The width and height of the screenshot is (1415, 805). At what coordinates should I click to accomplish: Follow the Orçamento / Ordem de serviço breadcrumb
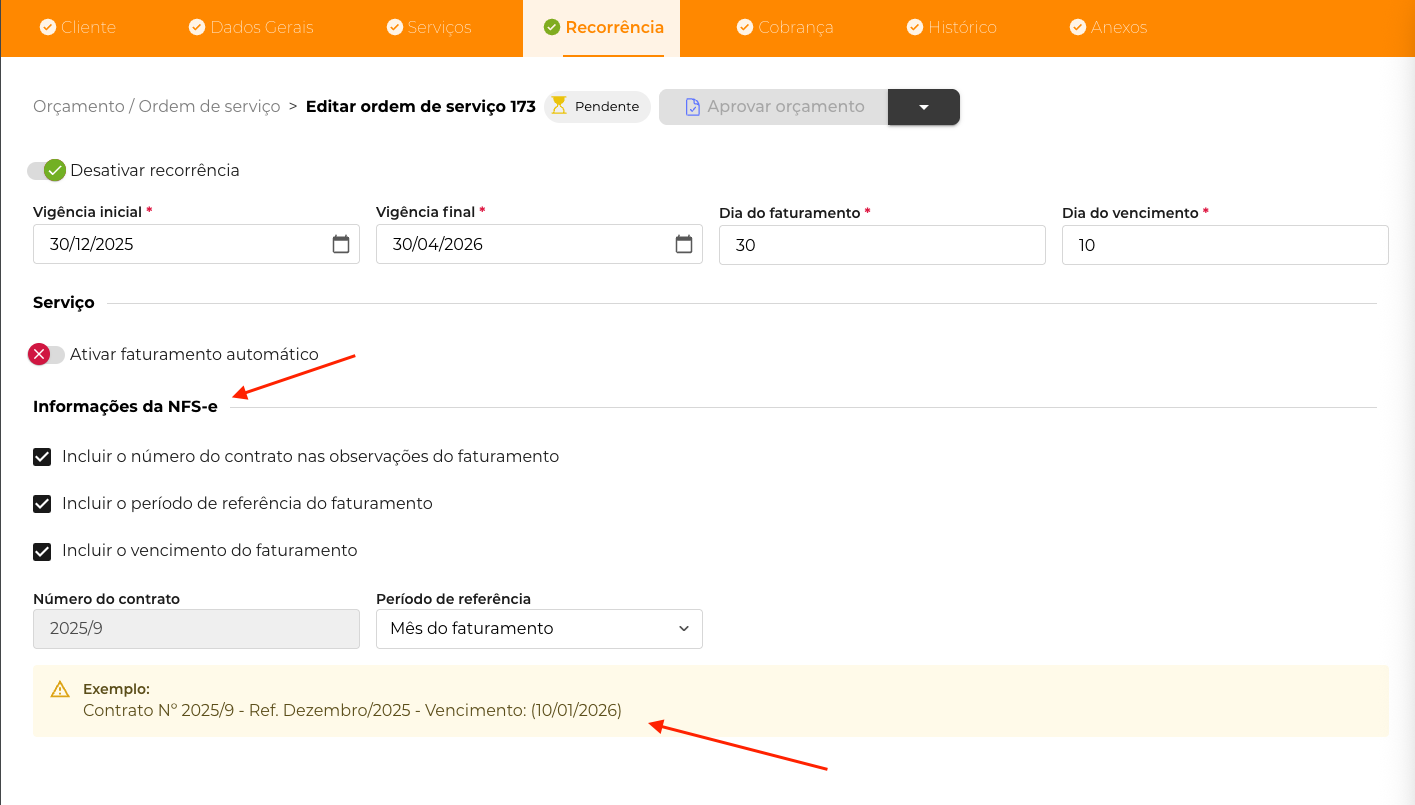157,106
